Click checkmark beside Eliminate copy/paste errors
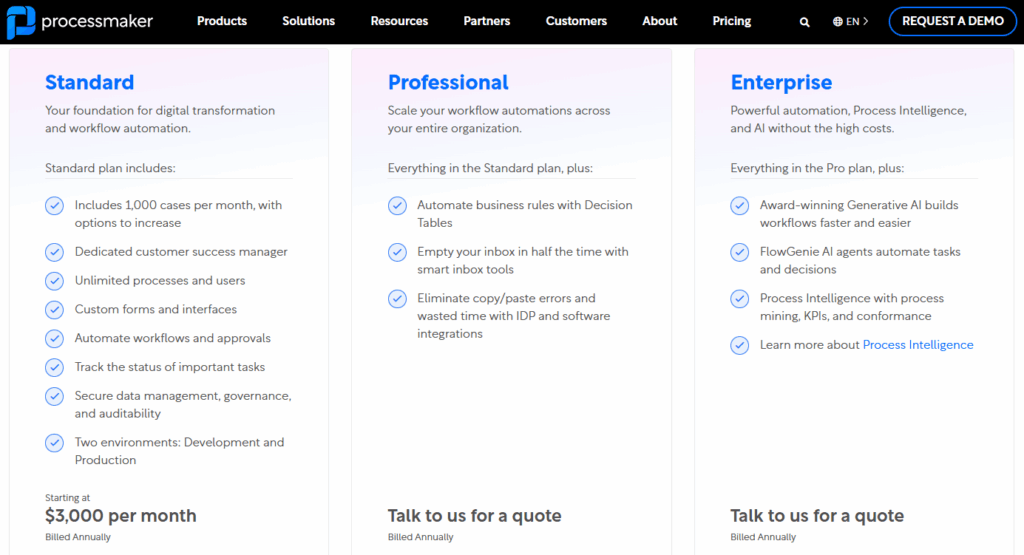The image size is (1024, 555). (x=397, y=298)
